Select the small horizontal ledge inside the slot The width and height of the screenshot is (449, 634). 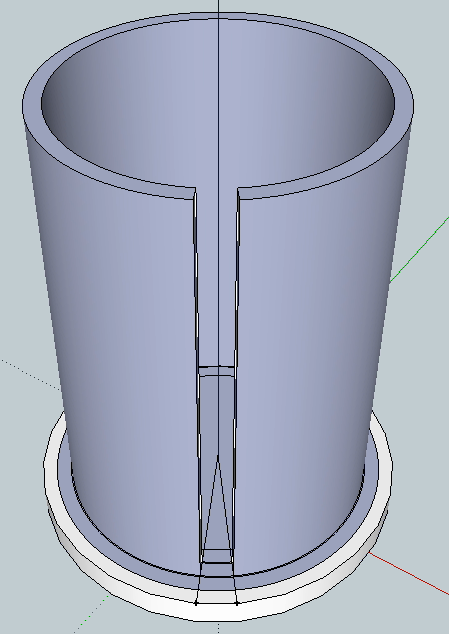[x=216, y=371]
